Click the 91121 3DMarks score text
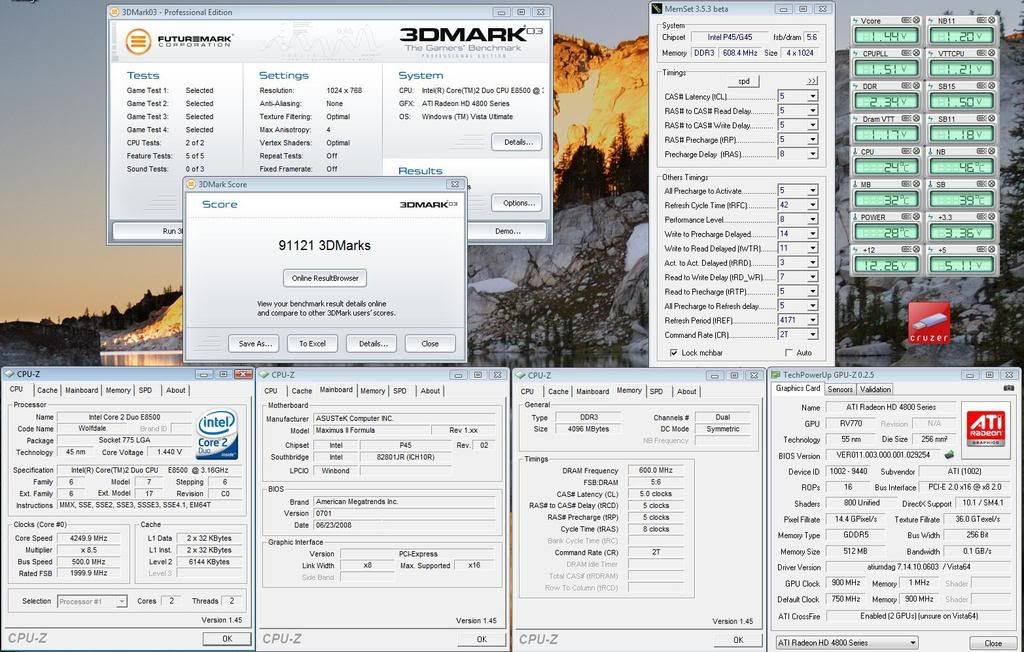1024x652 pixels. 325,246
